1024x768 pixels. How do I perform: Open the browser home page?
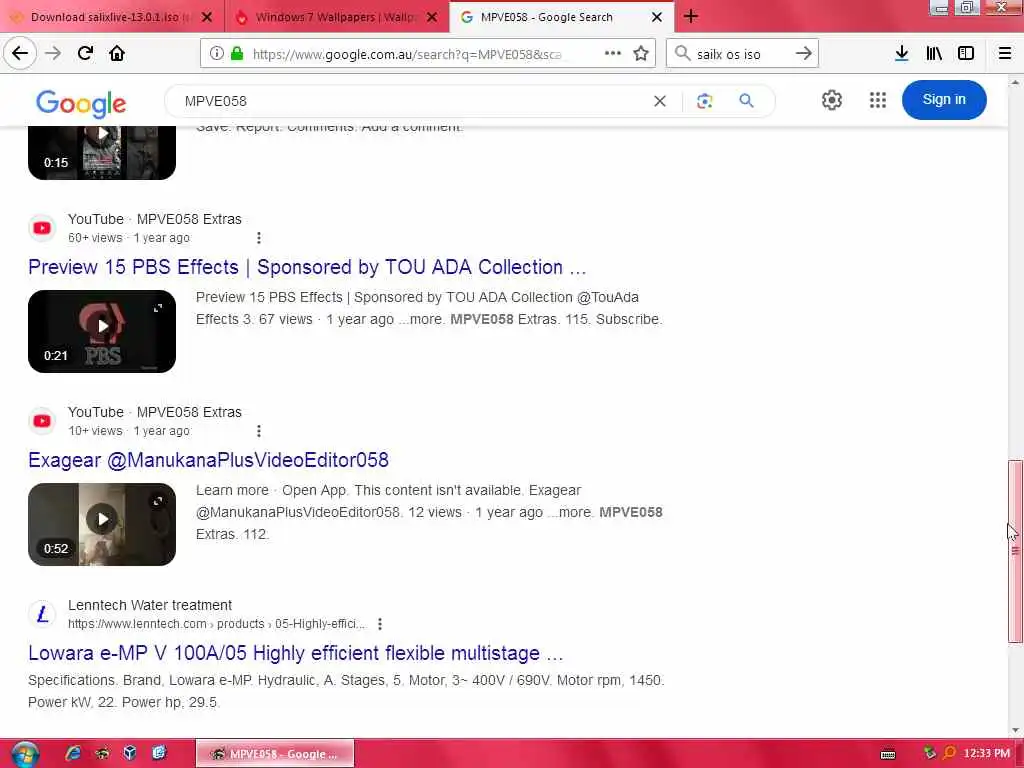click(117, 53)
